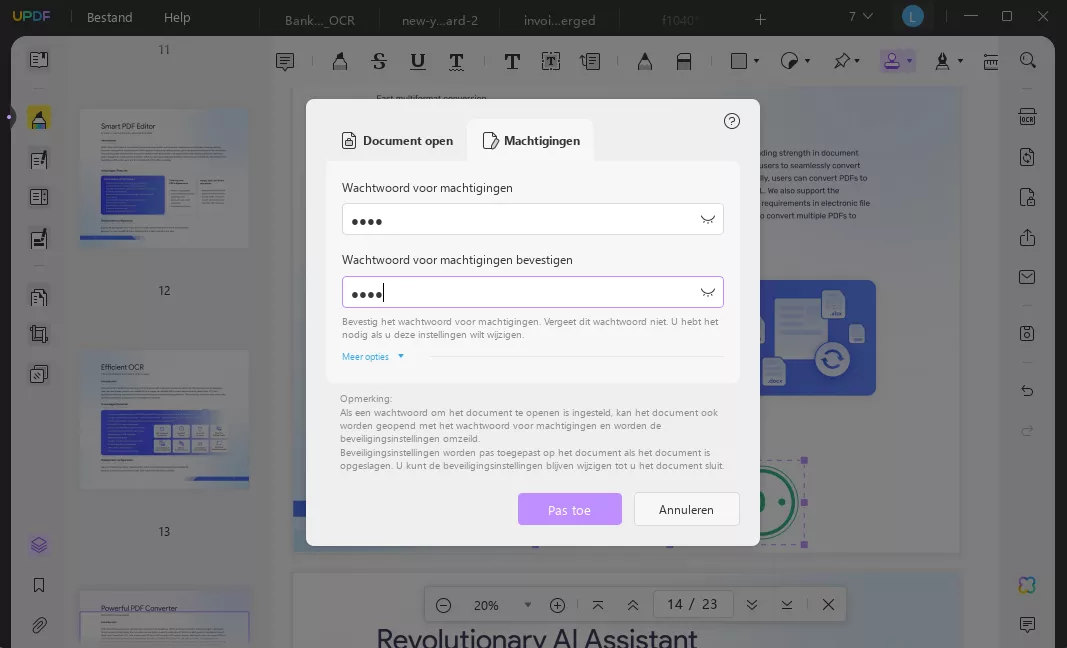1067x648 pixels.
Task: Open the Send by email icon
Action: (1027, 277)
